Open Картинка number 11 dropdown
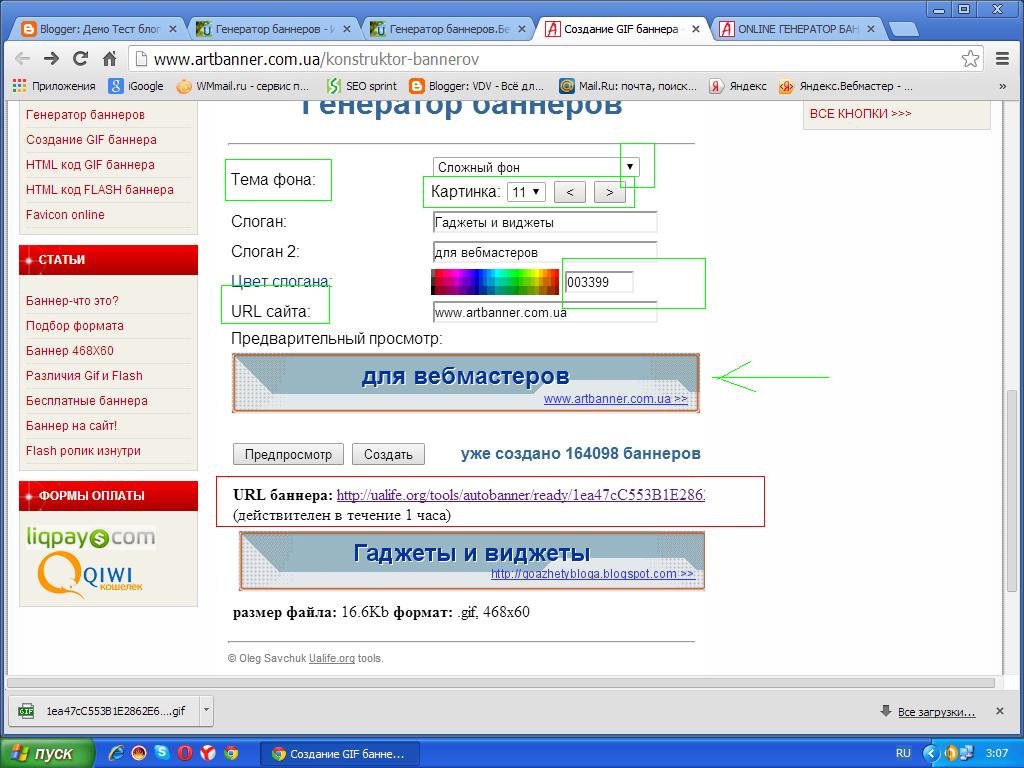 526,192
